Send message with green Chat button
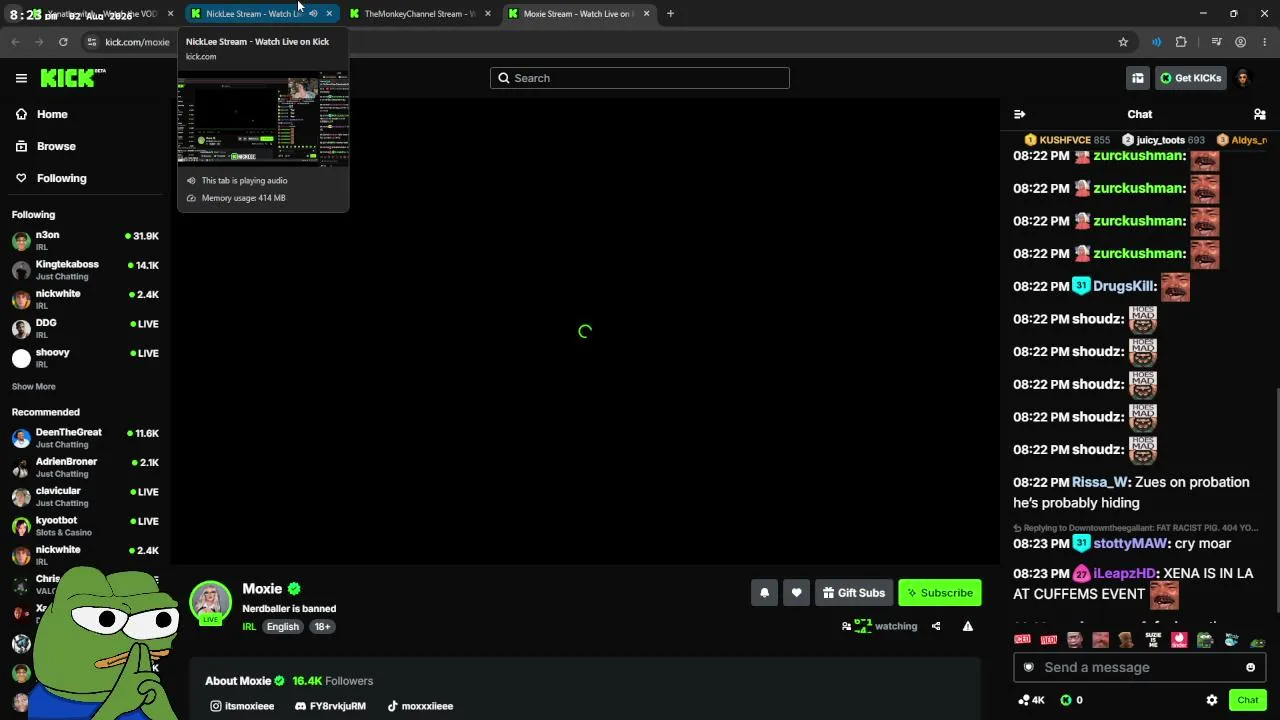Image resolution: width=1280 pixels, height=720 pixels. (1247, 700)
